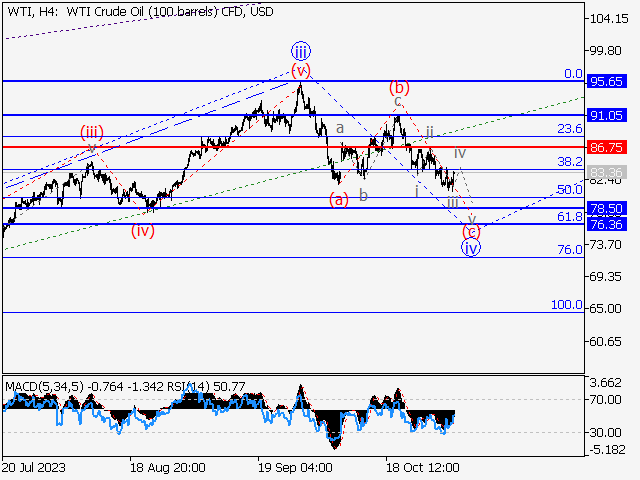
Task: Select the circled blue iv wave marker
Action: (471, 248)
